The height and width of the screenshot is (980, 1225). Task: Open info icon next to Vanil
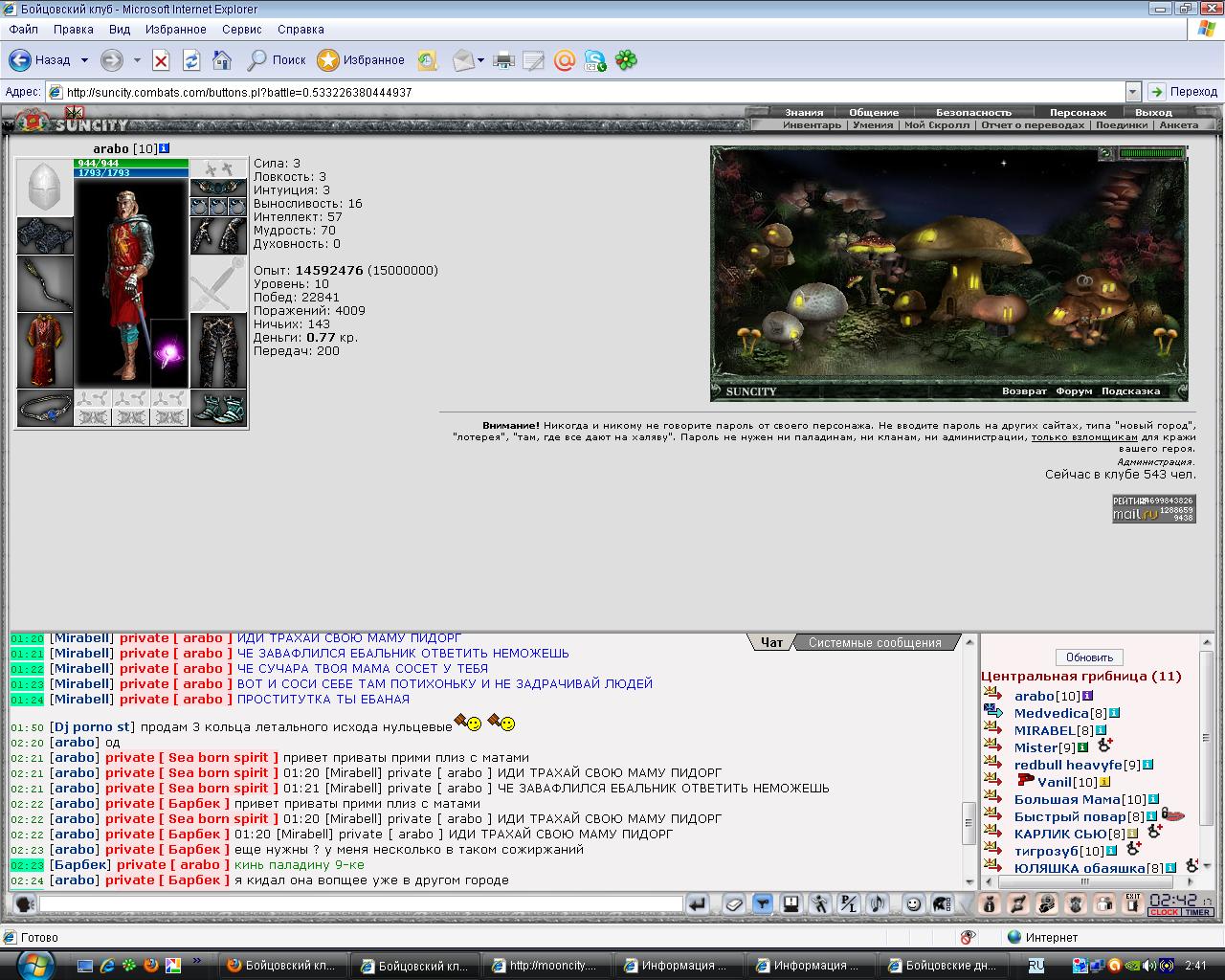click(x=1104, y=782)
